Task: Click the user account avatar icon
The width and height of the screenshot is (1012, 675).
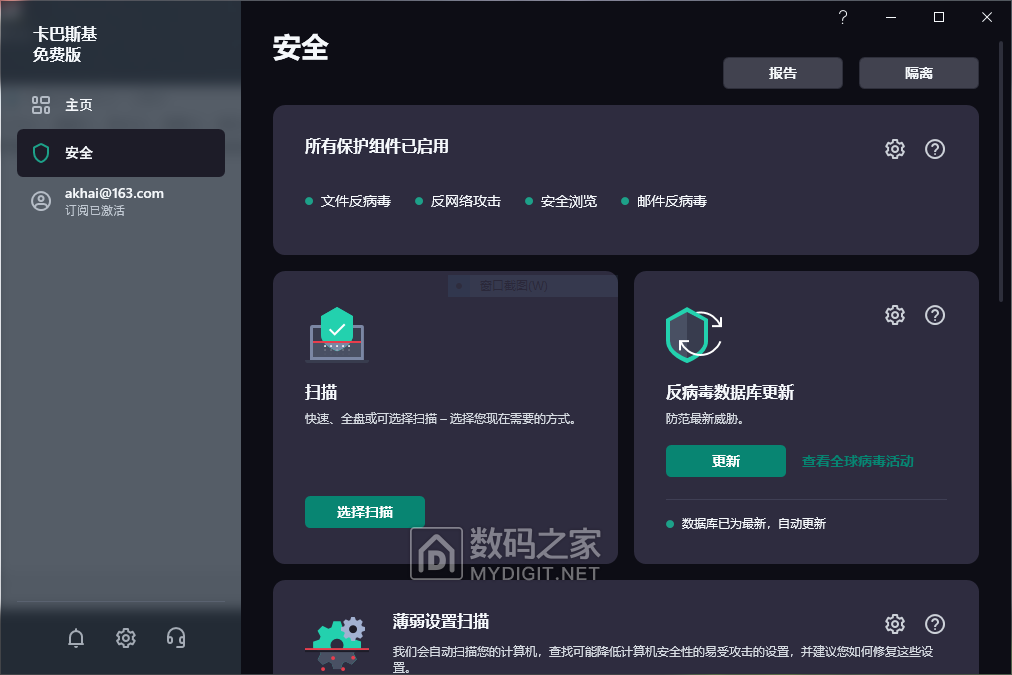Action: pyautogui.click(x=41, y=201)
